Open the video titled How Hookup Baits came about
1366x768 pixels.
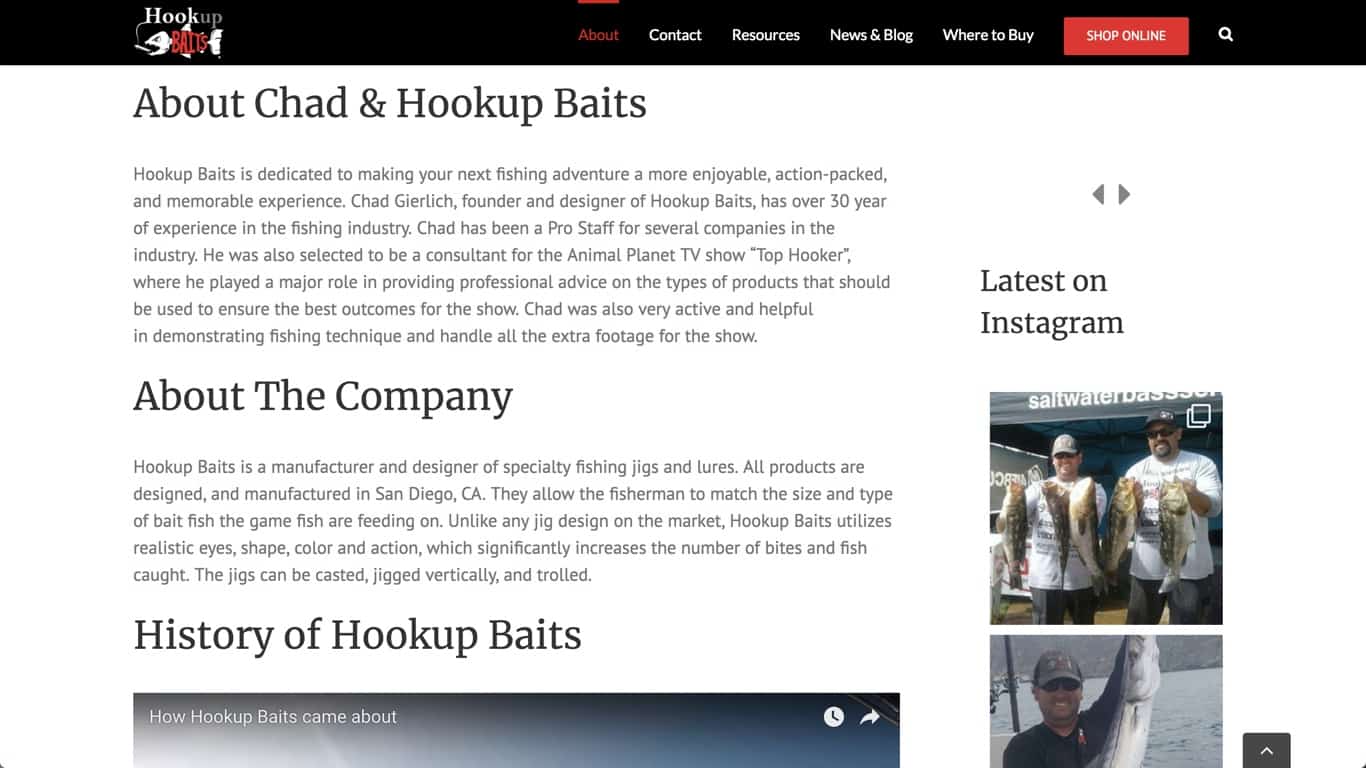click(x=273, y=717)
